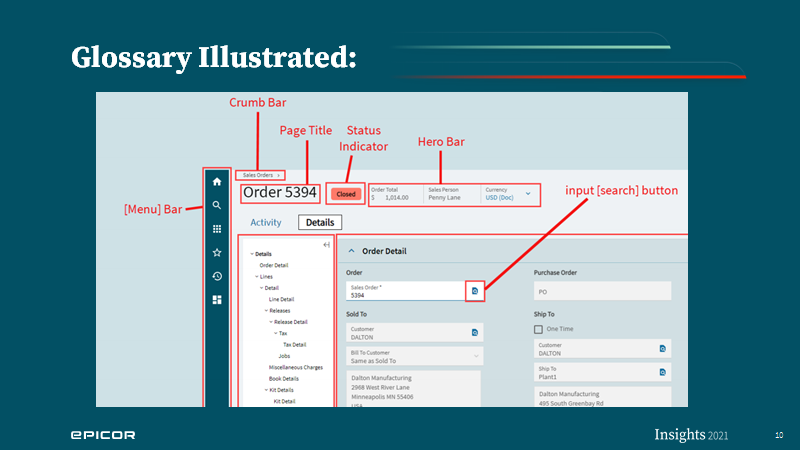Click Ship To Customer DALTON field
Screen dimensions: 800x450
(x=603, y=348)
